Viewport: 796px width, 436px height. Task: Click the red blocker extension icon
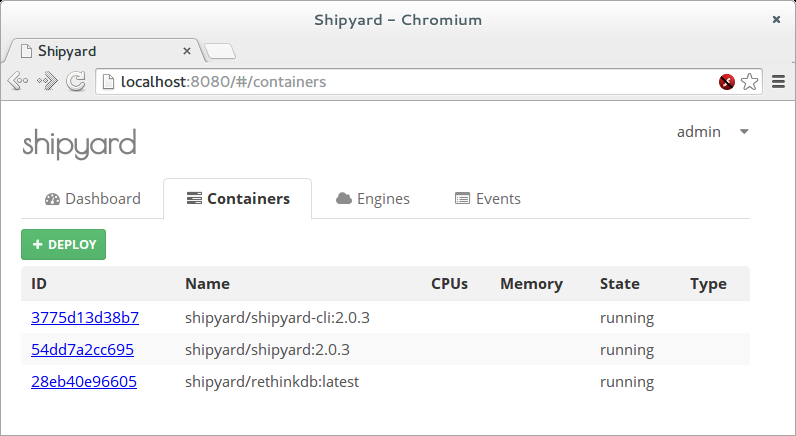click(x=727, y=82)
